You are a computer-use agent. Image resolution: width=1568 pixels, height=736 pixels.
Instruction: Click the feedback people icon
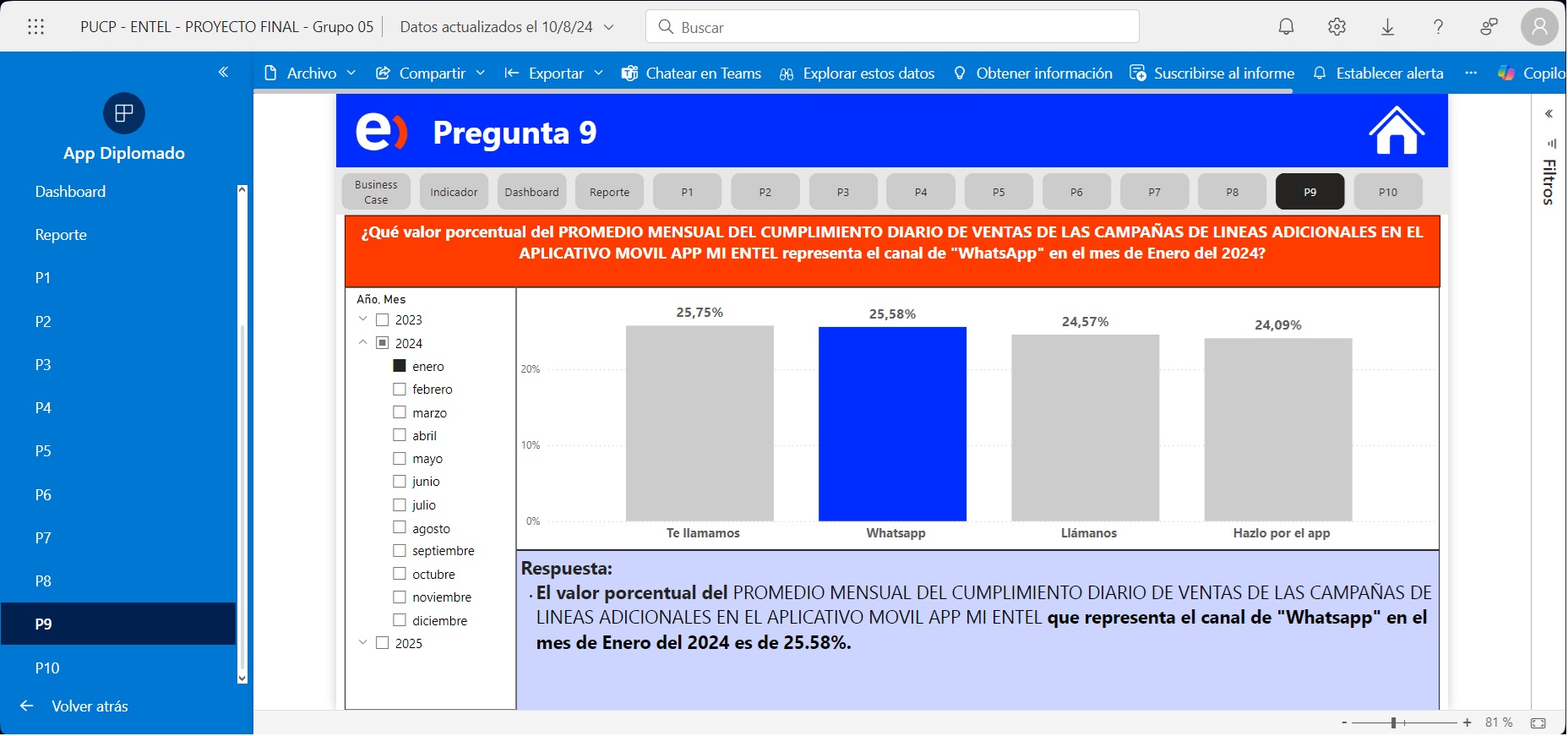[x=1490, y=27]
